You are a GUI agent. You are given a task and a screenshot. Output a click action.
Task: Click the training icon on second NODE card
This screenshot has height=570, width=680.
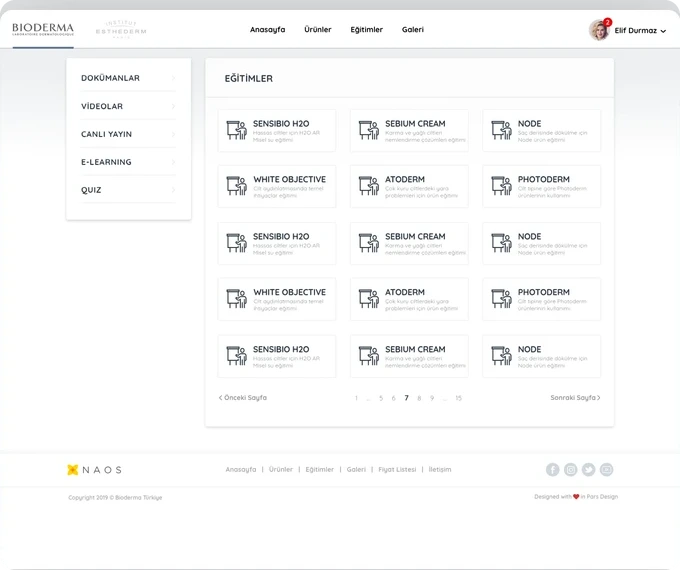[501, 243]
